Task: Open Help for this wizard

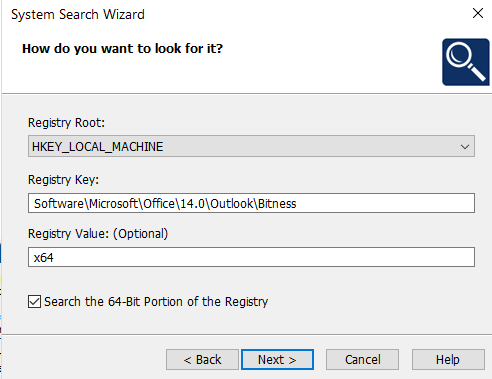Action: [448, 359]
